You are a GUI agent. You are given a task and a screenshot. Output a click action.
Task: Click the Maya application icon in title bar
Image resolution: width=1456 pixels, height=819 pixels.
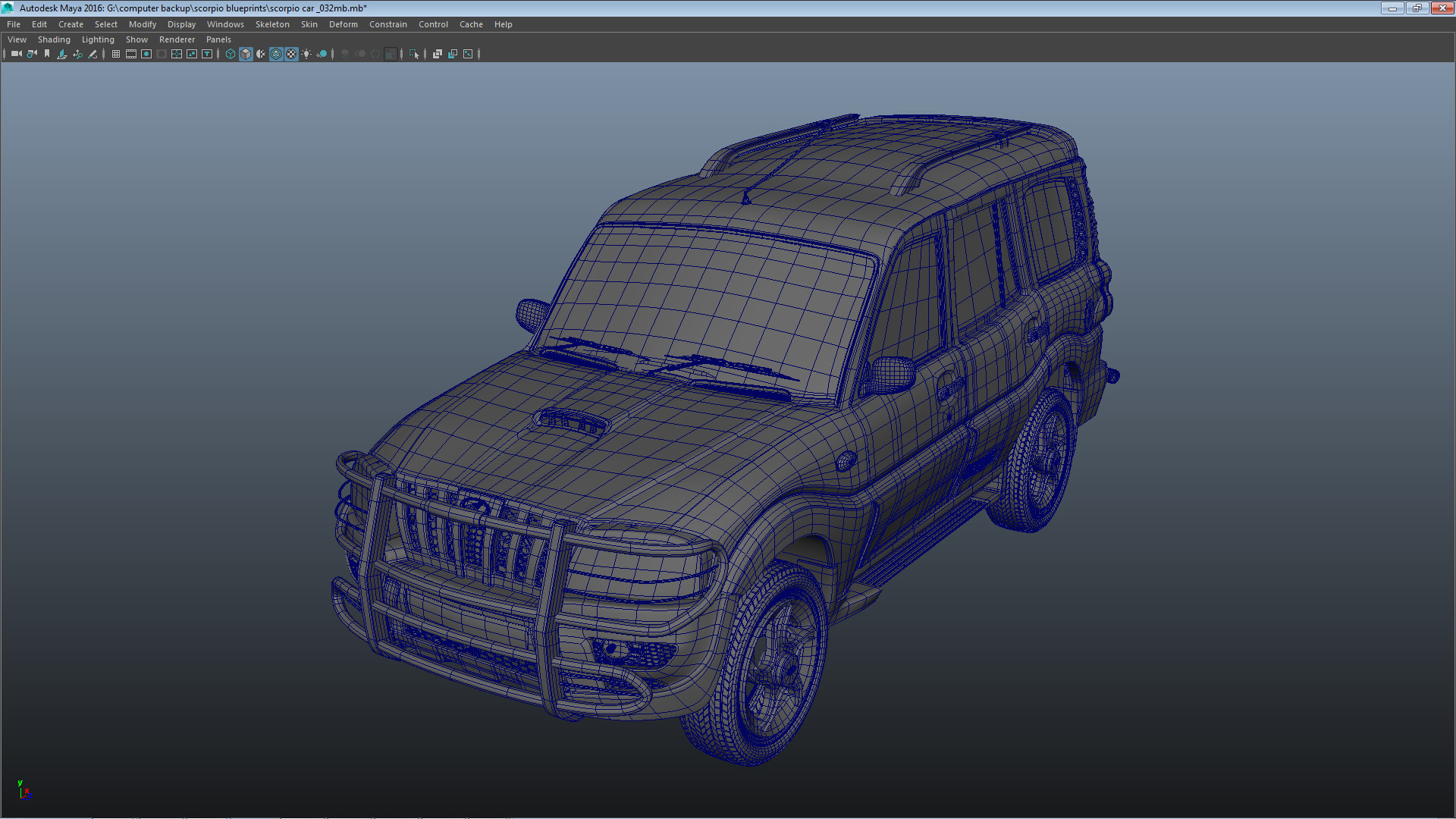pos(8,8)
